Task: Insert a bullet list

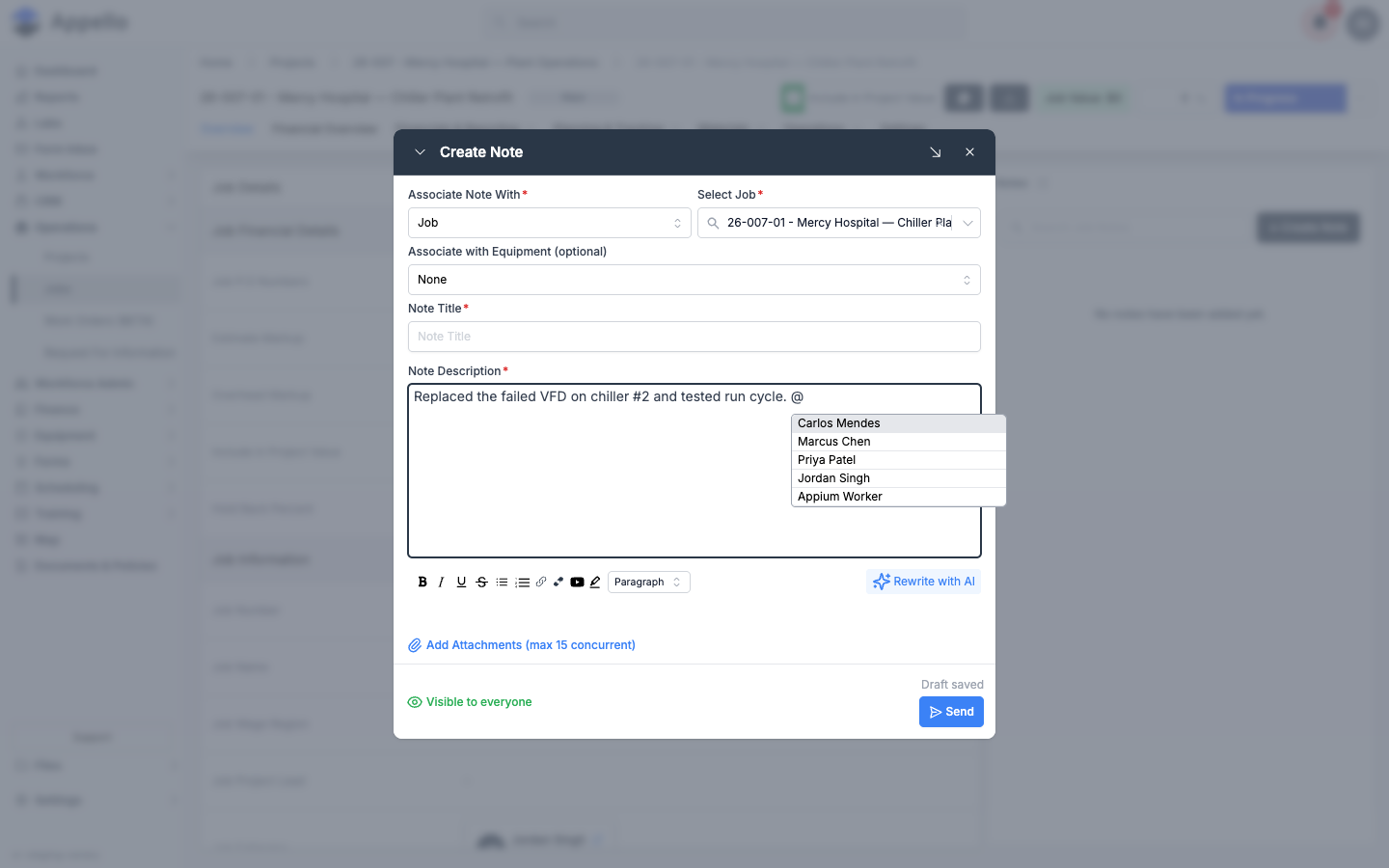Action: coord(502,583)
